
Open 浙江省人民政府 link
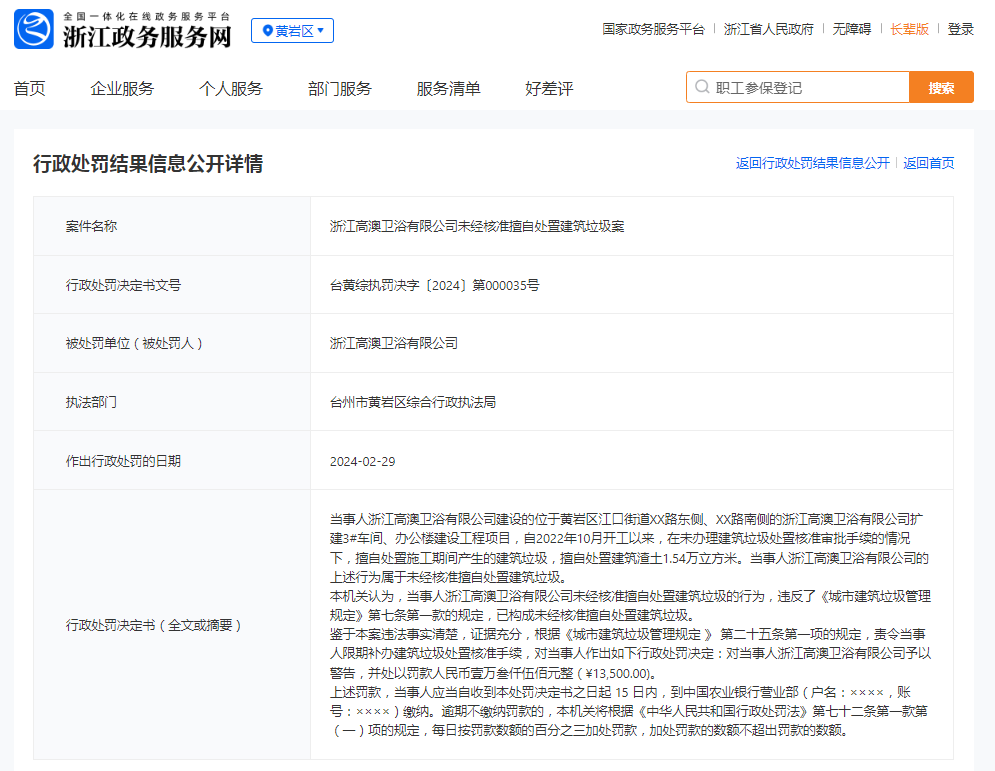[x=768, y=29]
